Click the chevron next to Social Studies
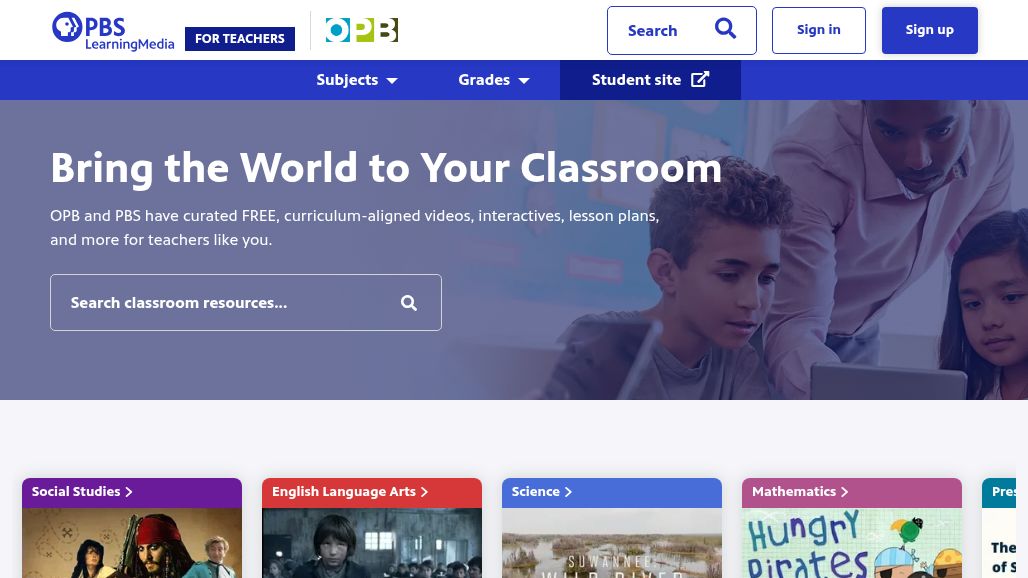Screen dimensions: 1028x578 point(128,491)
